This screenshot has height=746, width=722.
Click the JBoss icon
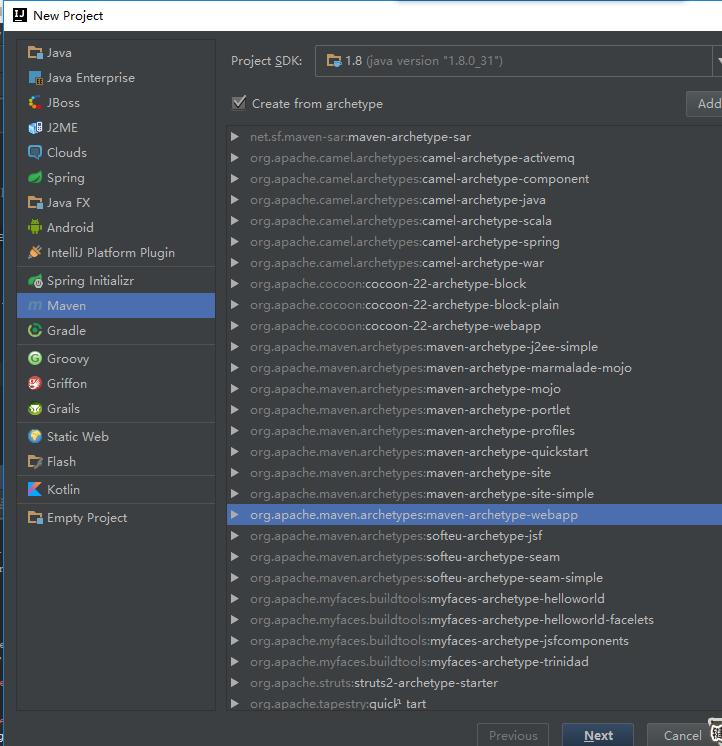click(x=35, y=103)
